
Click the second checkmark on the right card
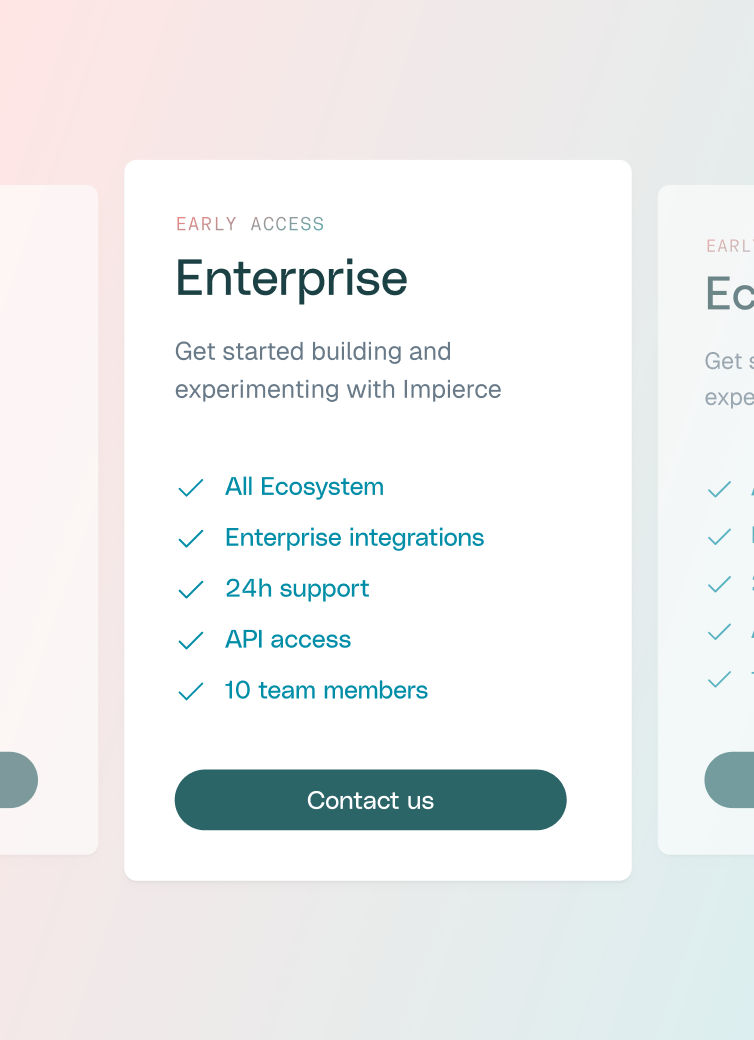click(719, 537)
